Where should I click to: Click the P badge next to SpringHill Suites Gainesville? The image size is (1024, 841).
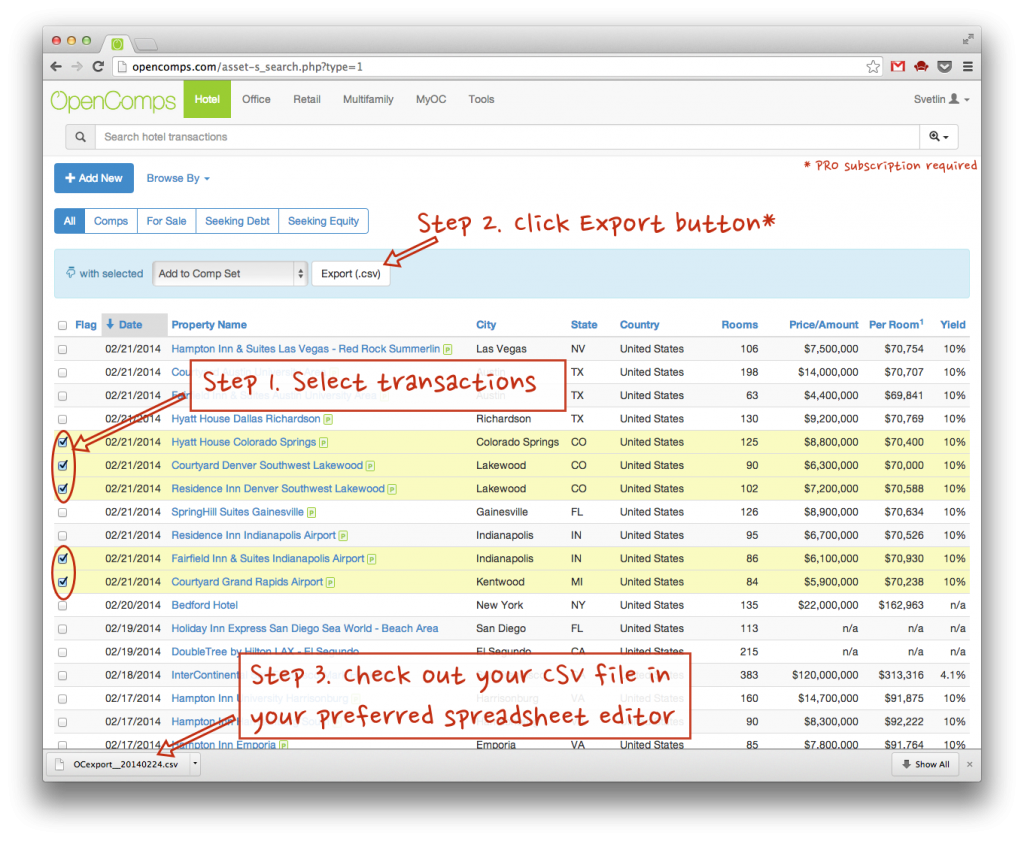(x=312, y=513)
